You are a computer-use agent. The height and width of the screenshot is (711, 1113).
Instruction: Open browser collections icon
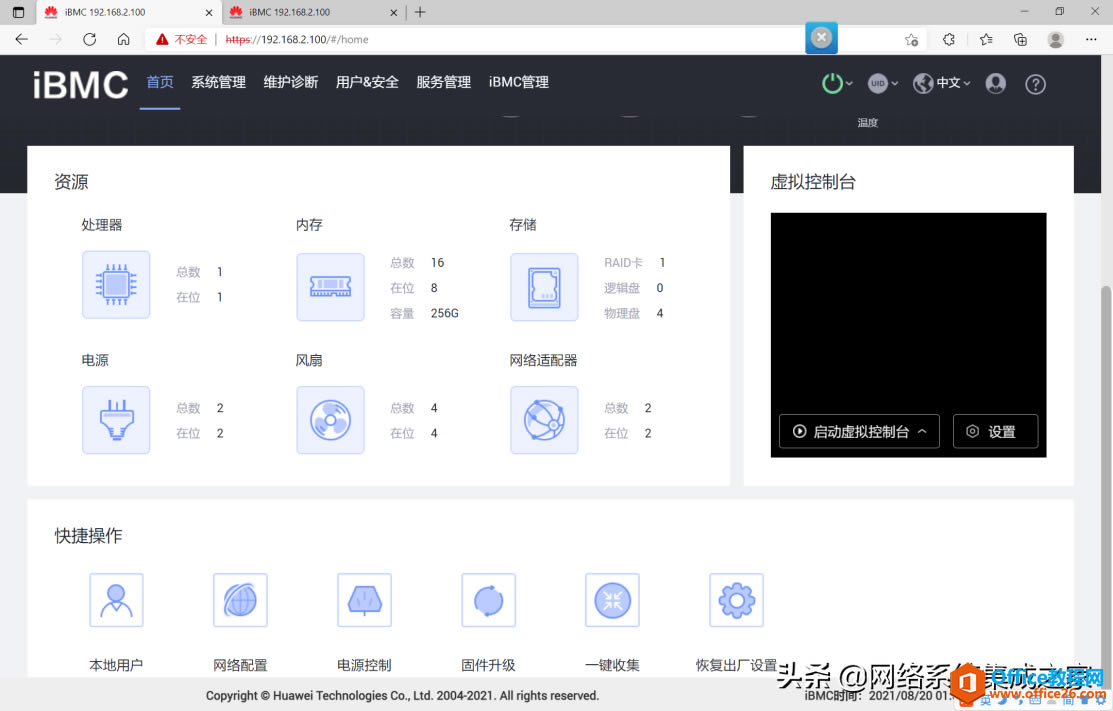click(1020, 40)
